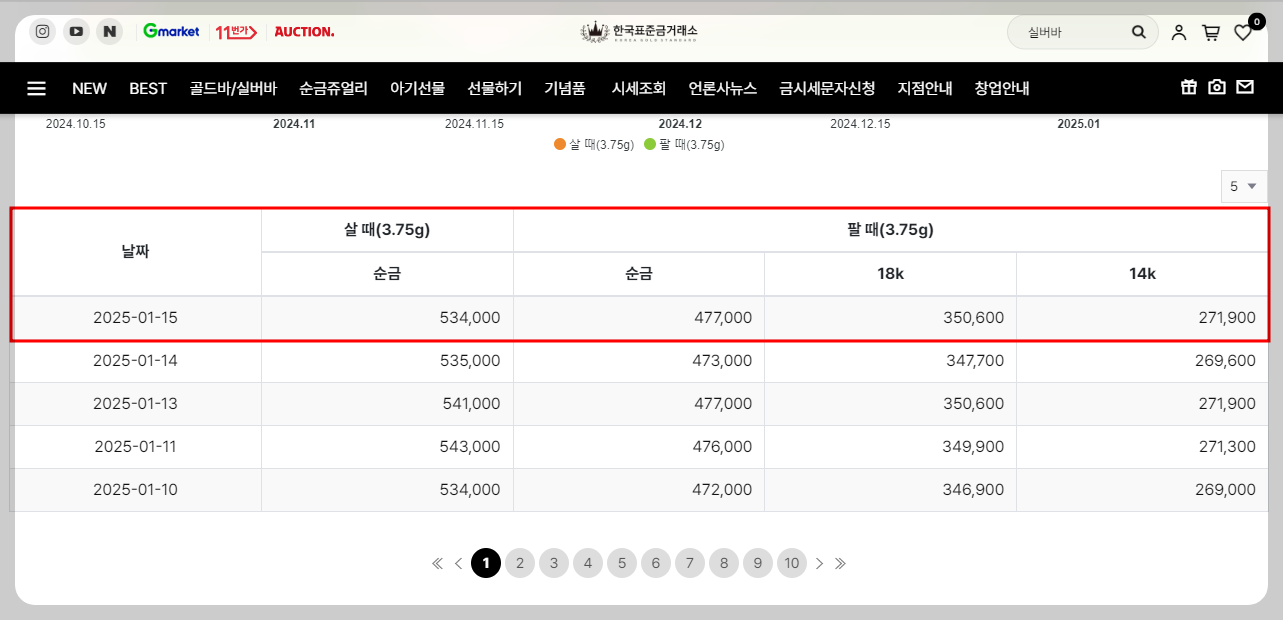Image resolution: width=1283 pixels, height=620 pixels.
Task: Click the next page chevron in pagination
Action: pyautogui.click(x=819, y=563)
